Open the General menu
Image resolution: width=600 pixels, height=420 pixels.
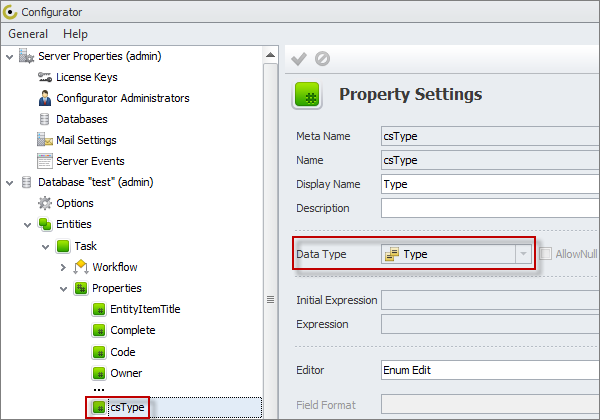click(x=28, y=34)
